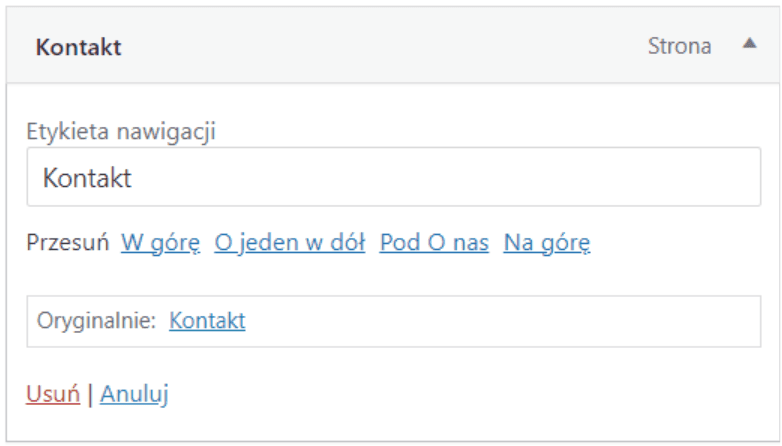Click the Przesuń label text

tap(67, 242)
